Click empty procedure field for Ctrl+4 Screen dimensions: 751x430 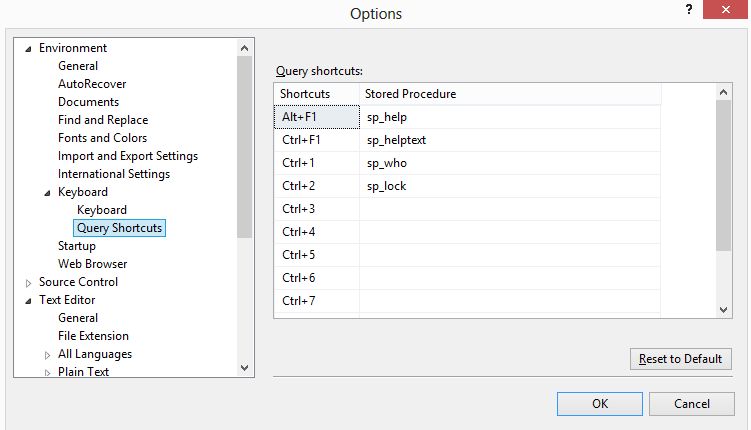[x=510, y=232]
